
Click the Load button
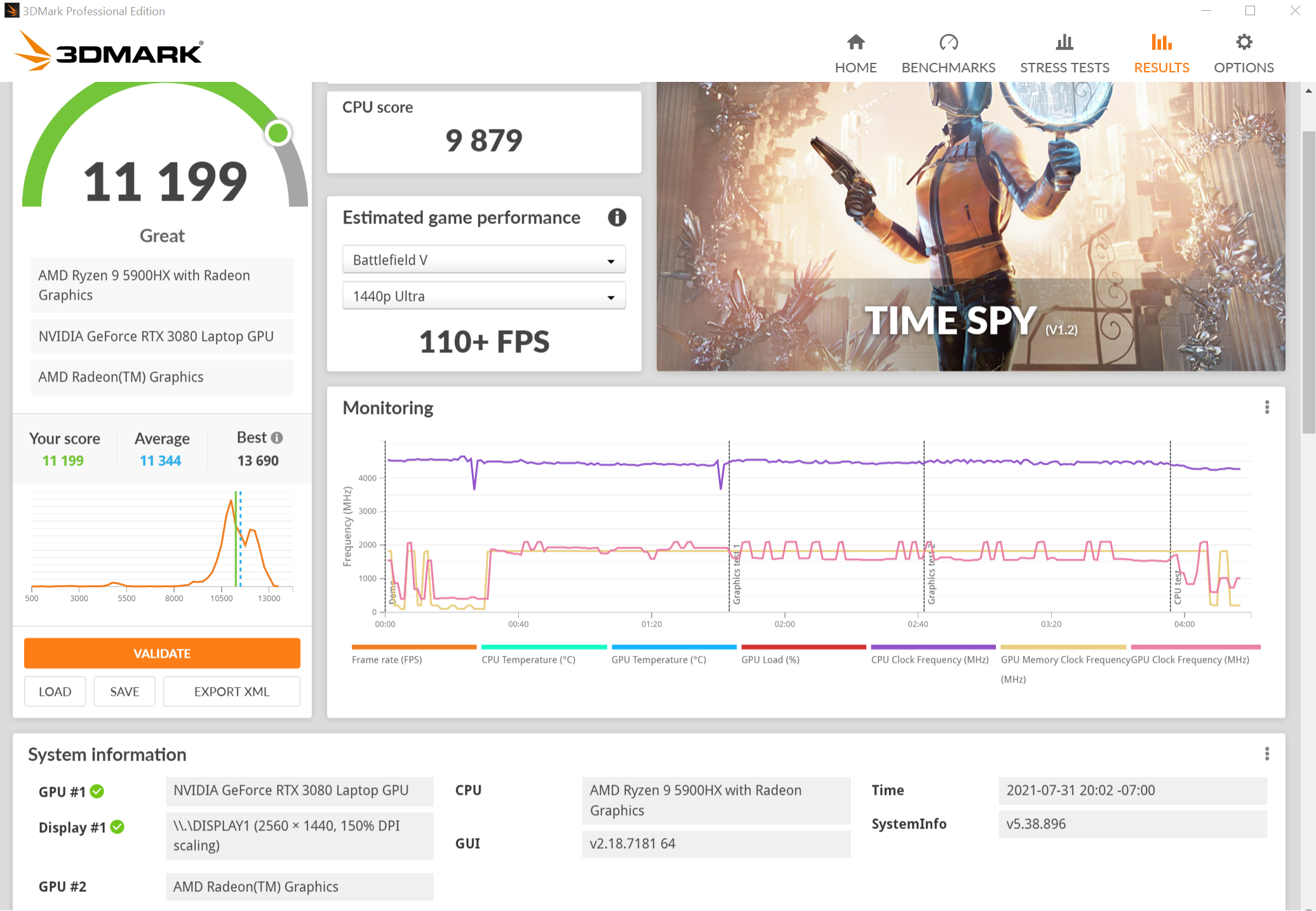[x=55, y=691]
